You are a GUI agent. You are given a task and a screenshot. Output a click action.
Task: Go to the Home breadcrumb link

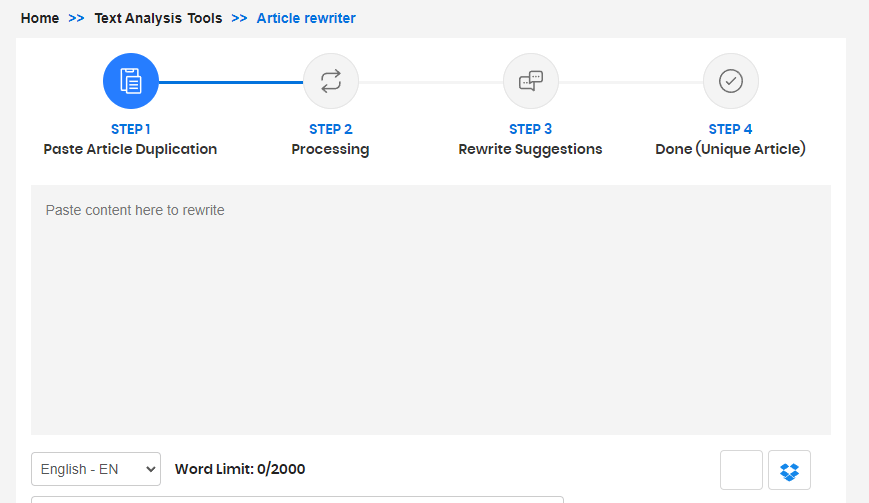coord(40,18)
